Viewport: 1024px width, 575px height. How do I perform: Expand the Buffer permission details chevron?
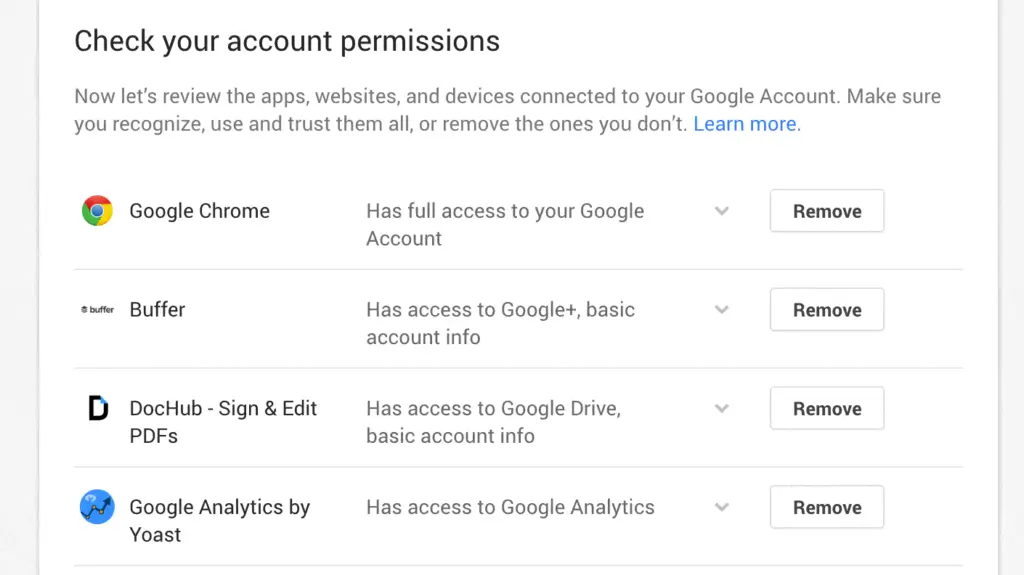(x=722, y=310)
